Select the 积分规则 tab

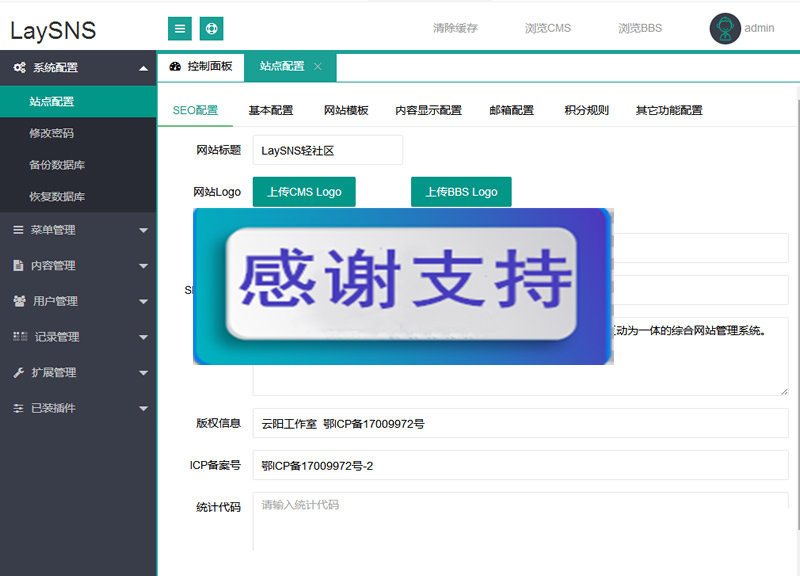pos(588,110)
